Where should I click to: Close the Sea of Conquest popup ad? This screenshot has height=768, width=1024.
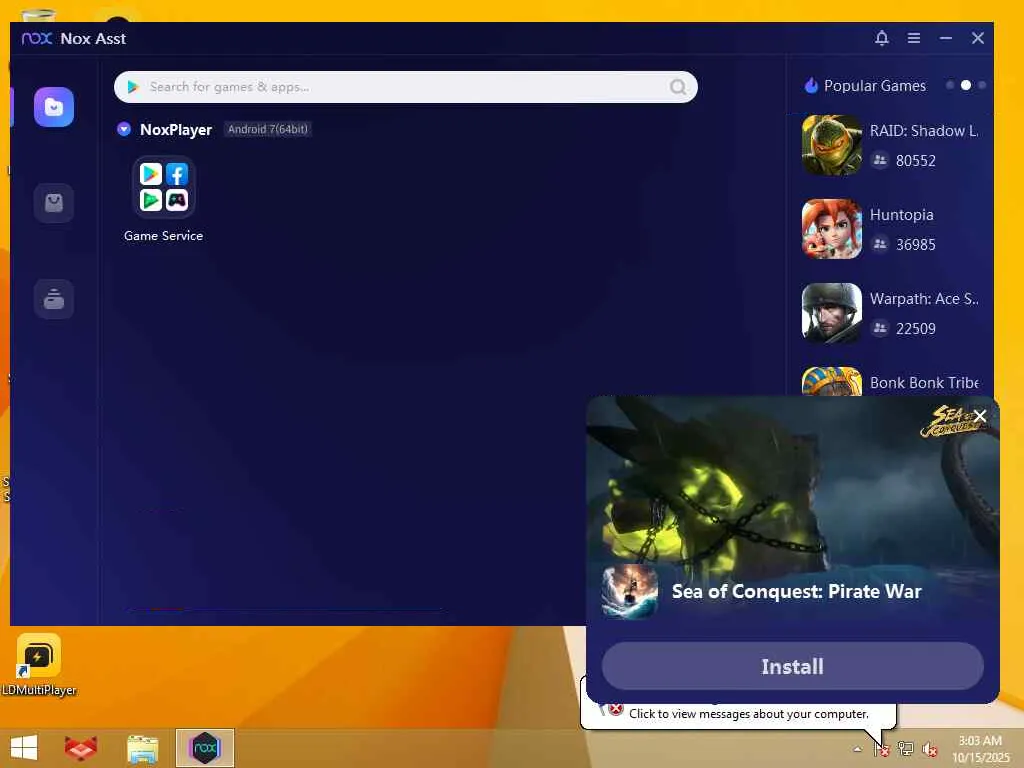point(980,416)
